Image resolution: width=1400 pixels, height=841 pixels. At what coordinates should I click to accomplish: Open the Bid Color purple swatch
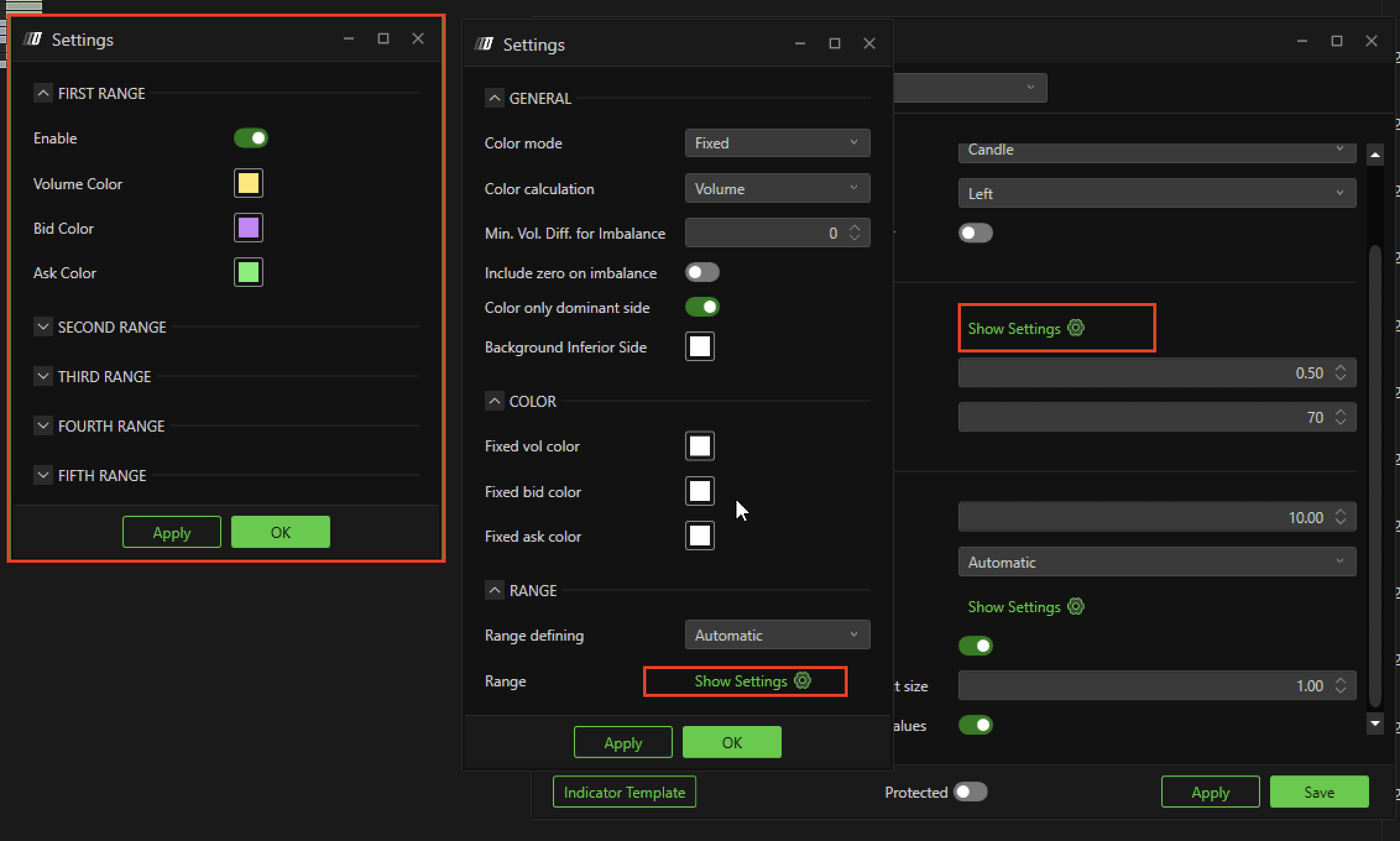tap(249, 228)
